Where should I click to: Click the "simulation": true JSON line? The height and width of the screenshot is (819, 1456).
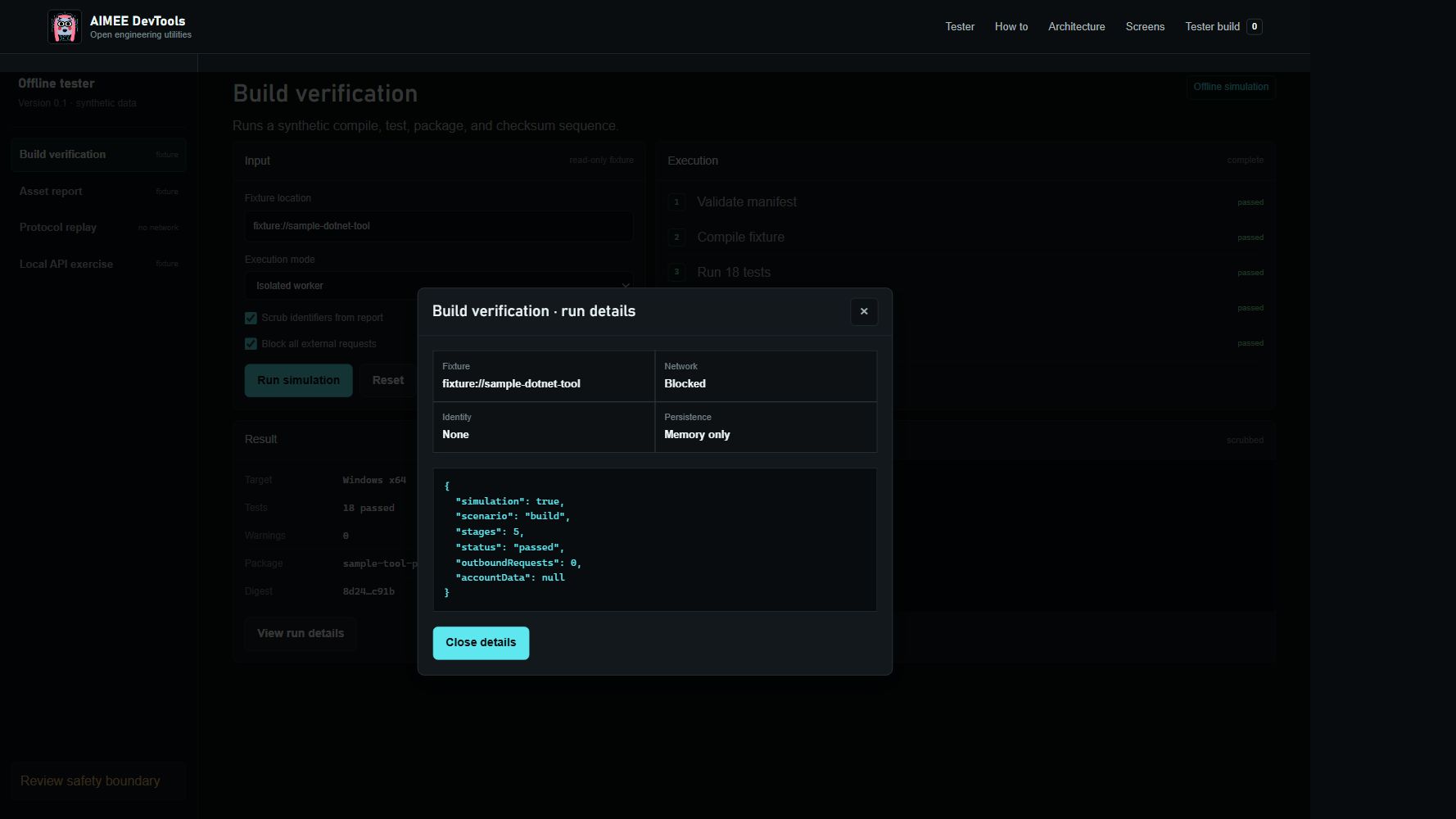tap(509, 501)
